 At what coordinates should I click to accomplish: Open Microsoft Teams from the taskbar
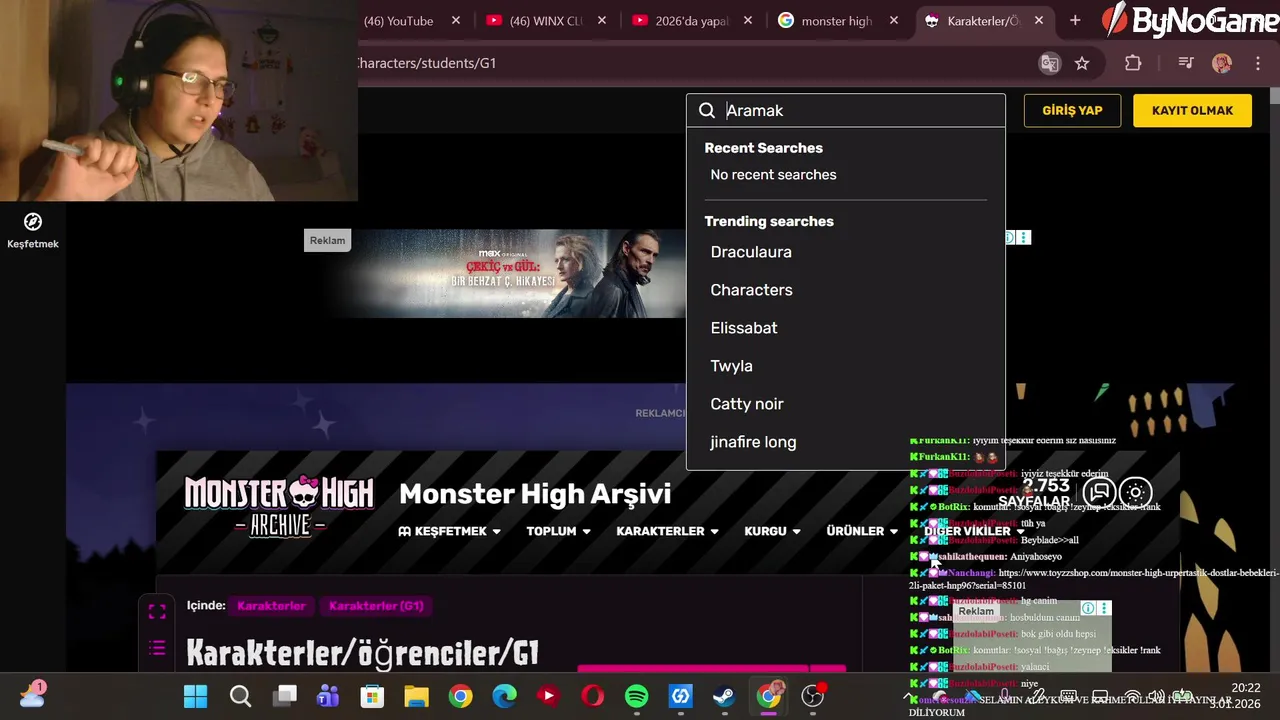[x=328, y=696]
